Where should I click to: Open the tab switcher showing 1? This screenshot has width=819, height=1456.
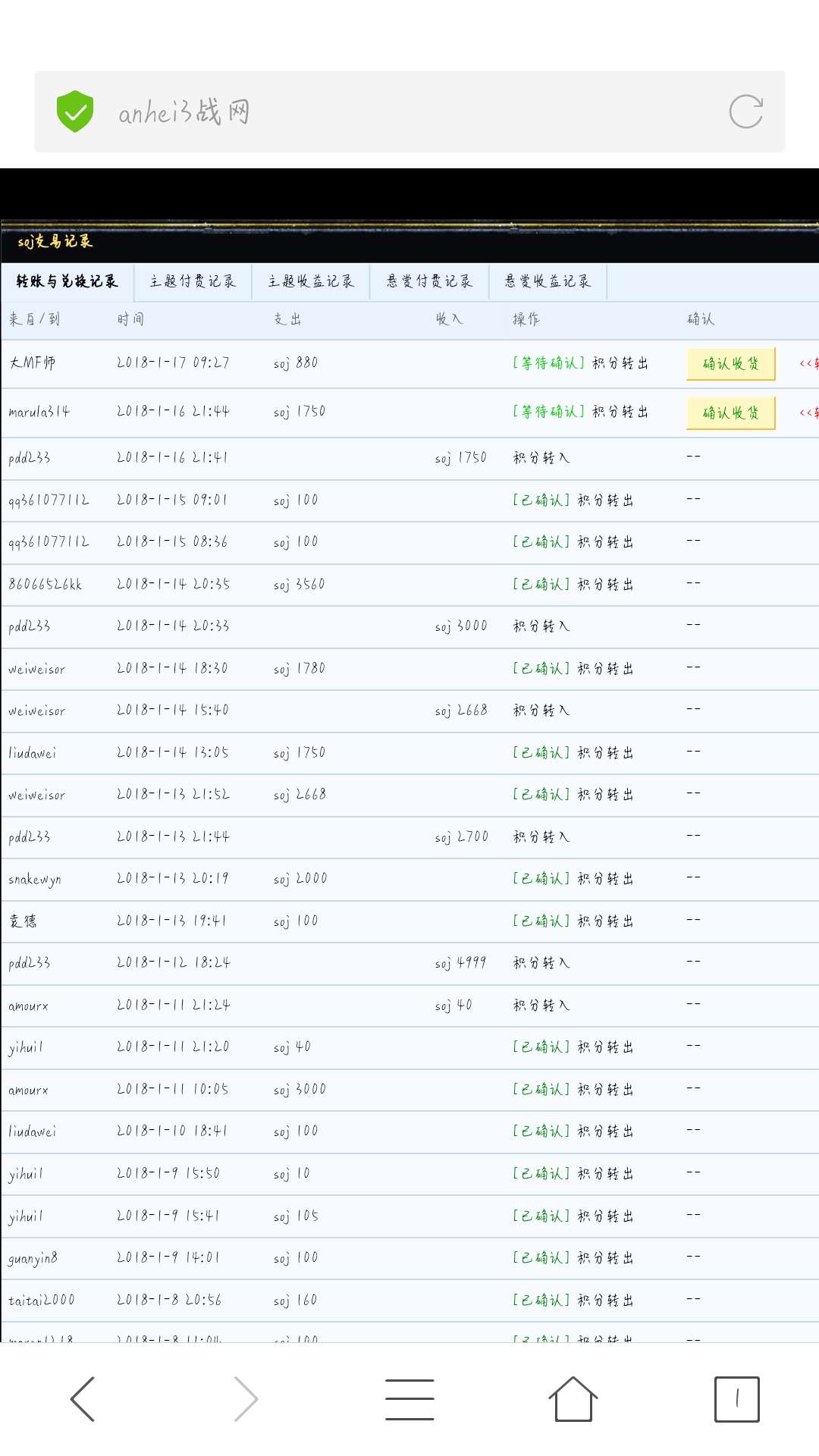pos(736,1399)
